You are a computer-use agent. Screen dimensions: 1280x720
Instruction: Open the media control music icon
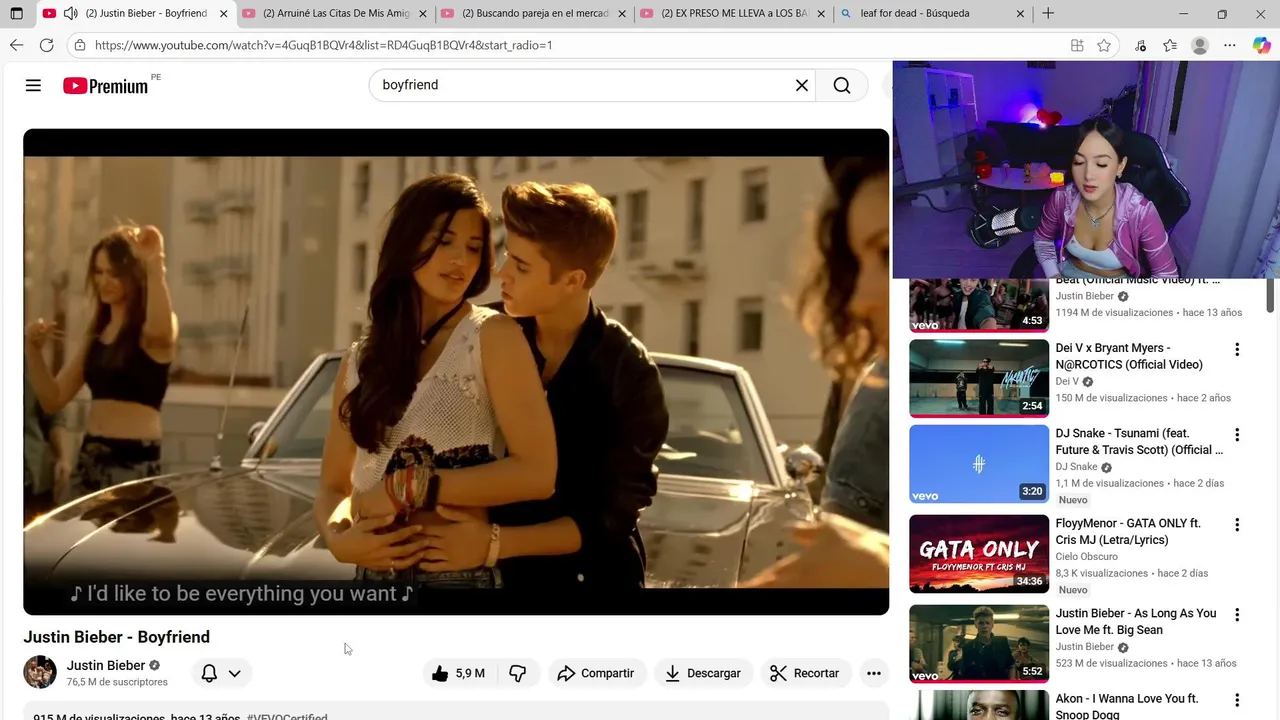click(x=1140, y=45)
